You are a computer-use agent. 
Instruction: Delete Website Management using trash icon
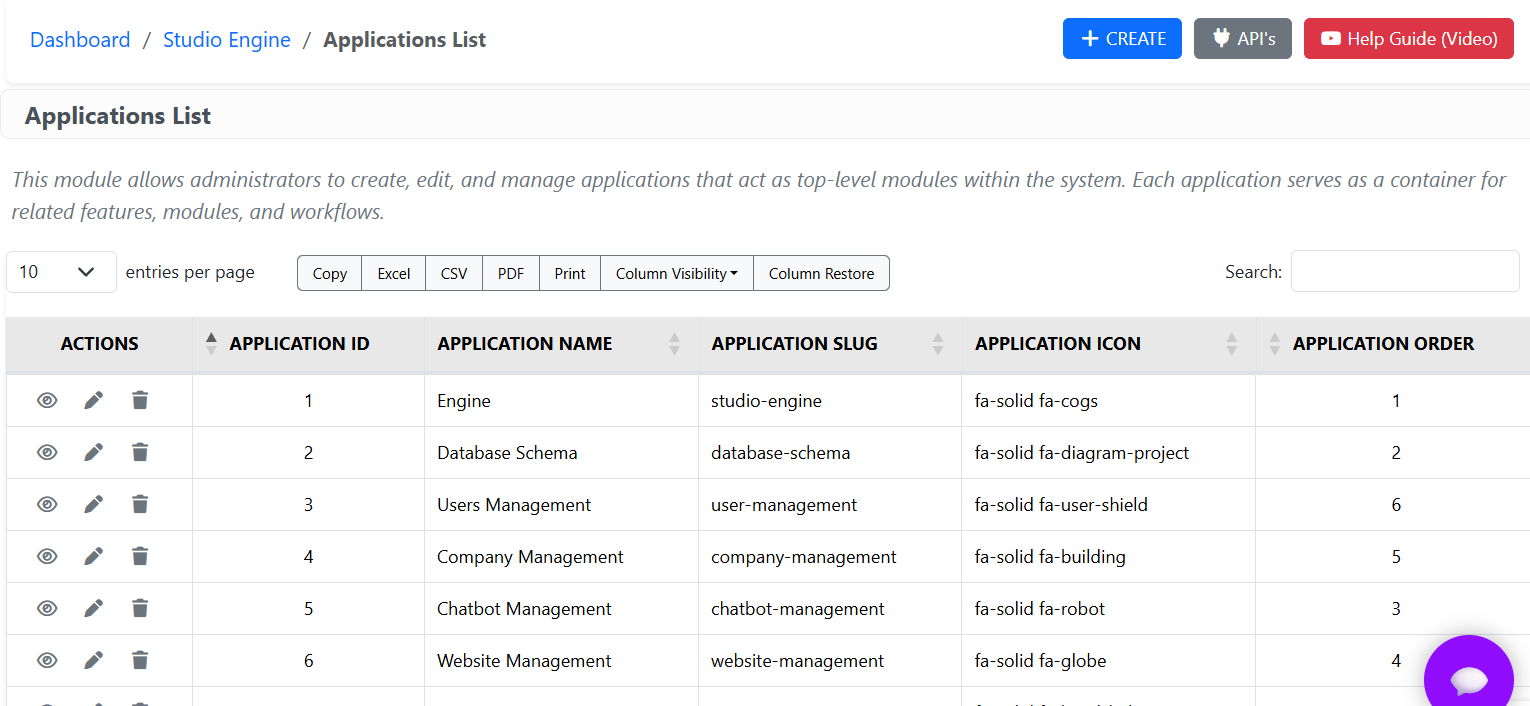(140, 660)
